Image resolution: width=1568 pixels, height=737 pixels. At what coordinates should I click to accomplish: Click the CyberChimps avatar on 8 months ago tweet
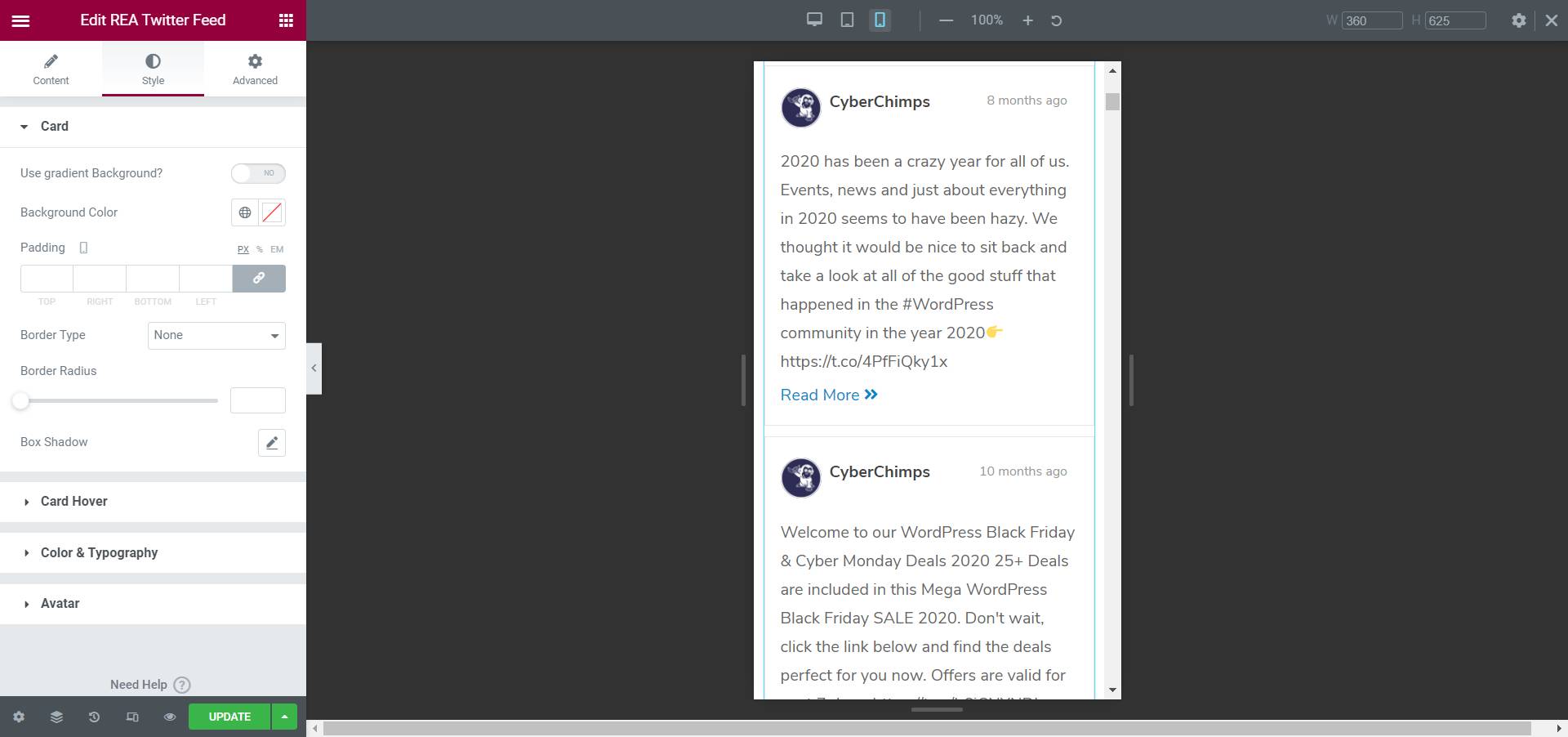800,108
